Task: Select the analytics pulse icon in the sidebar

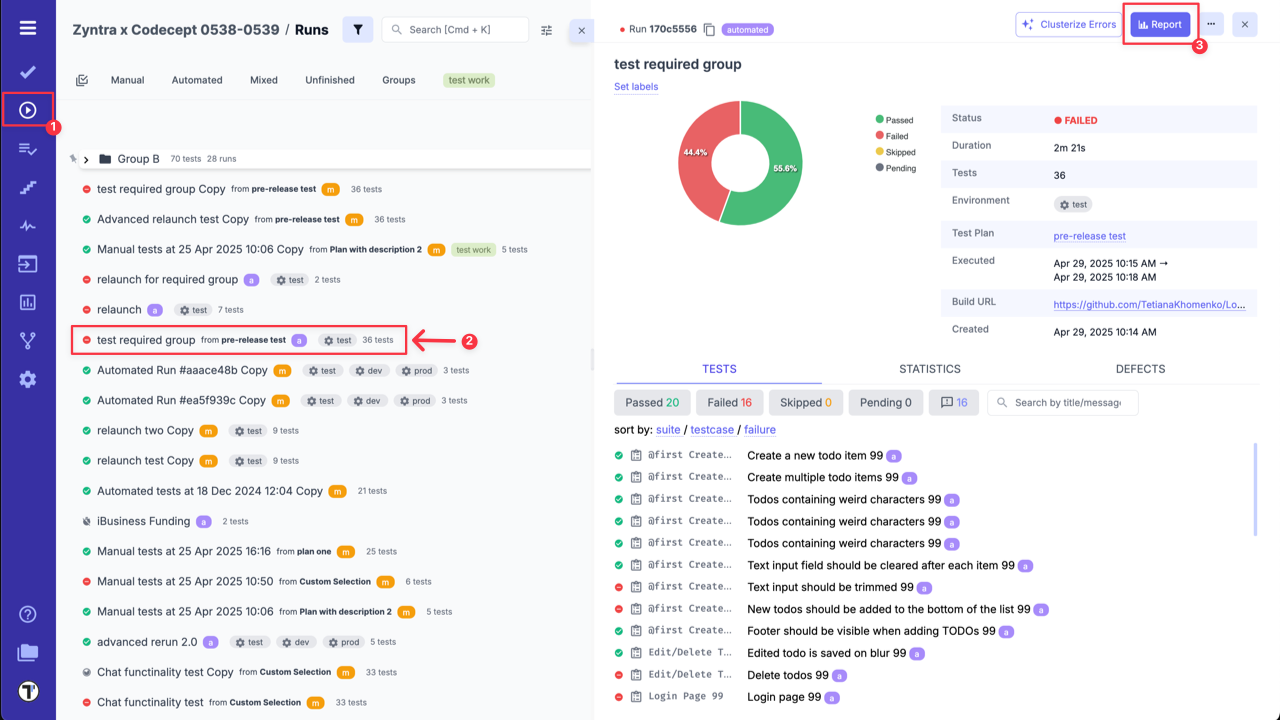Action: click(x=27, y=225)
